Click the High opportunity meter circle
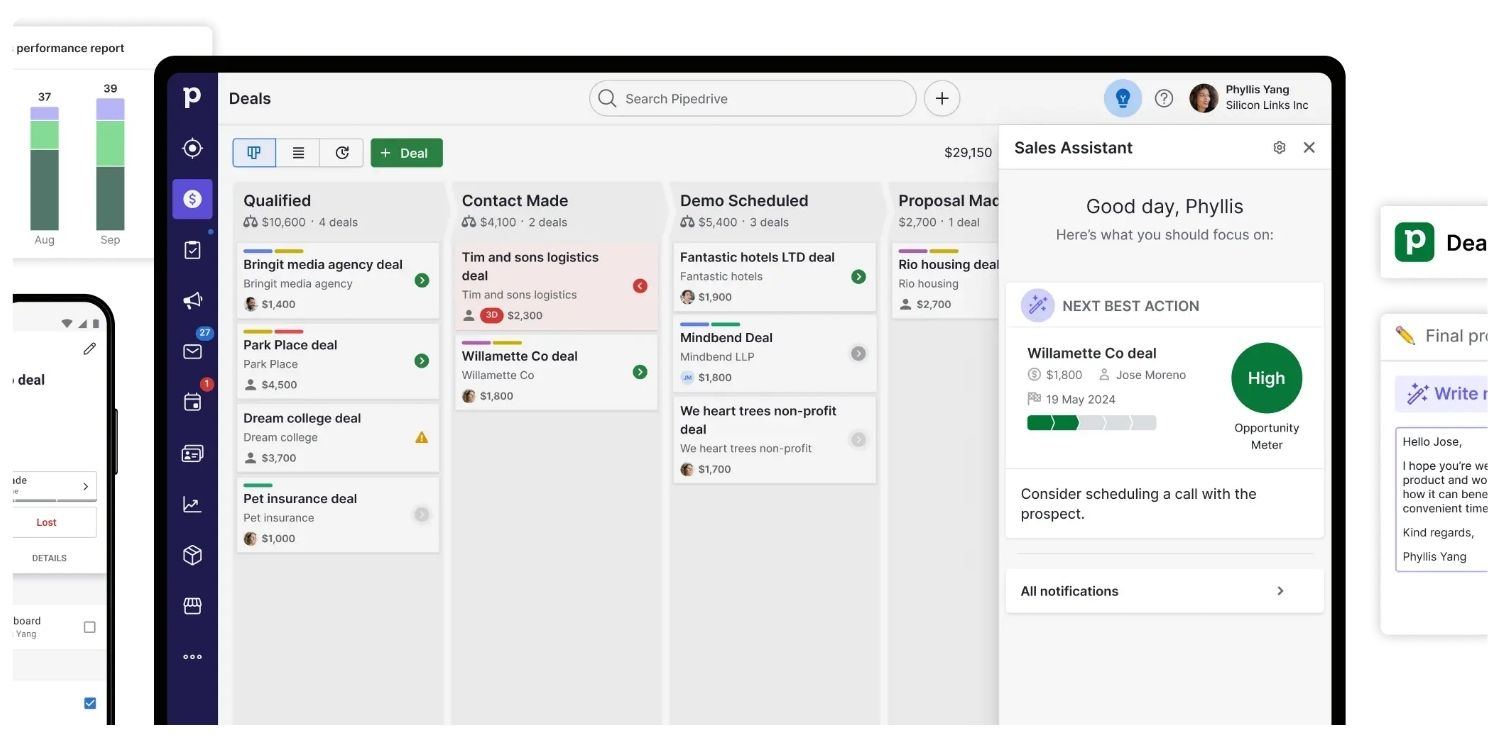1500x741 pixels. [x=1266, y=378]
